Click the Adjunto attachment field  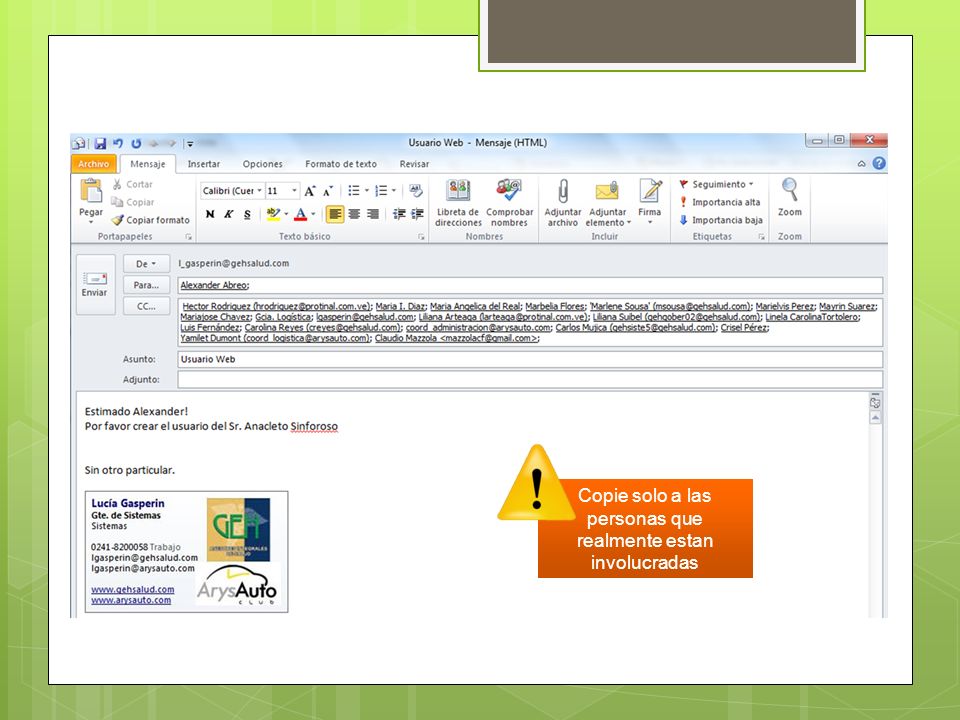(x=530, y=380)
